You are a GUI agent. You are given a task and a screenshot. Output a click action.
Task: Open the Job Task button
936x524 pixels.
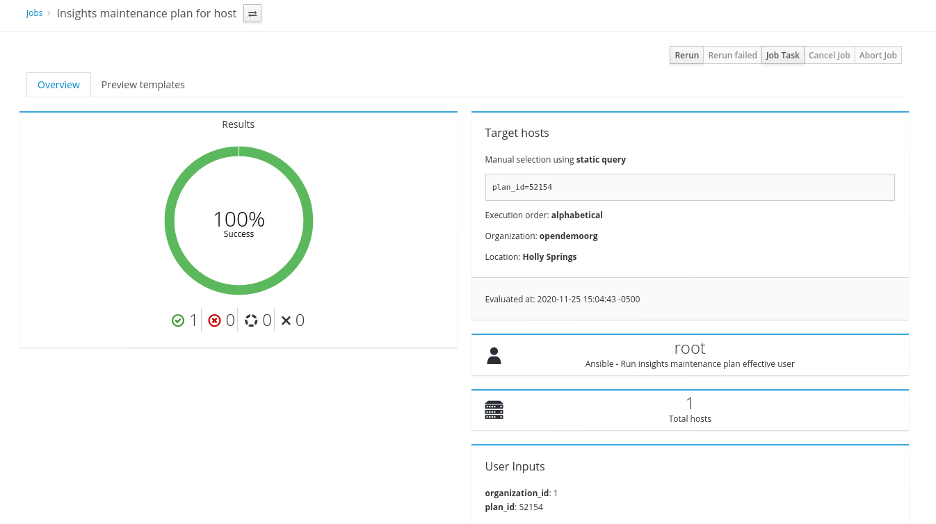pos(782,55)
